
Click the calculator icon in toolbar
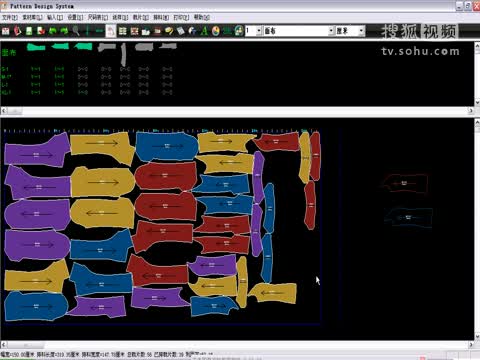pyautogui.click(x=181, y=31)
